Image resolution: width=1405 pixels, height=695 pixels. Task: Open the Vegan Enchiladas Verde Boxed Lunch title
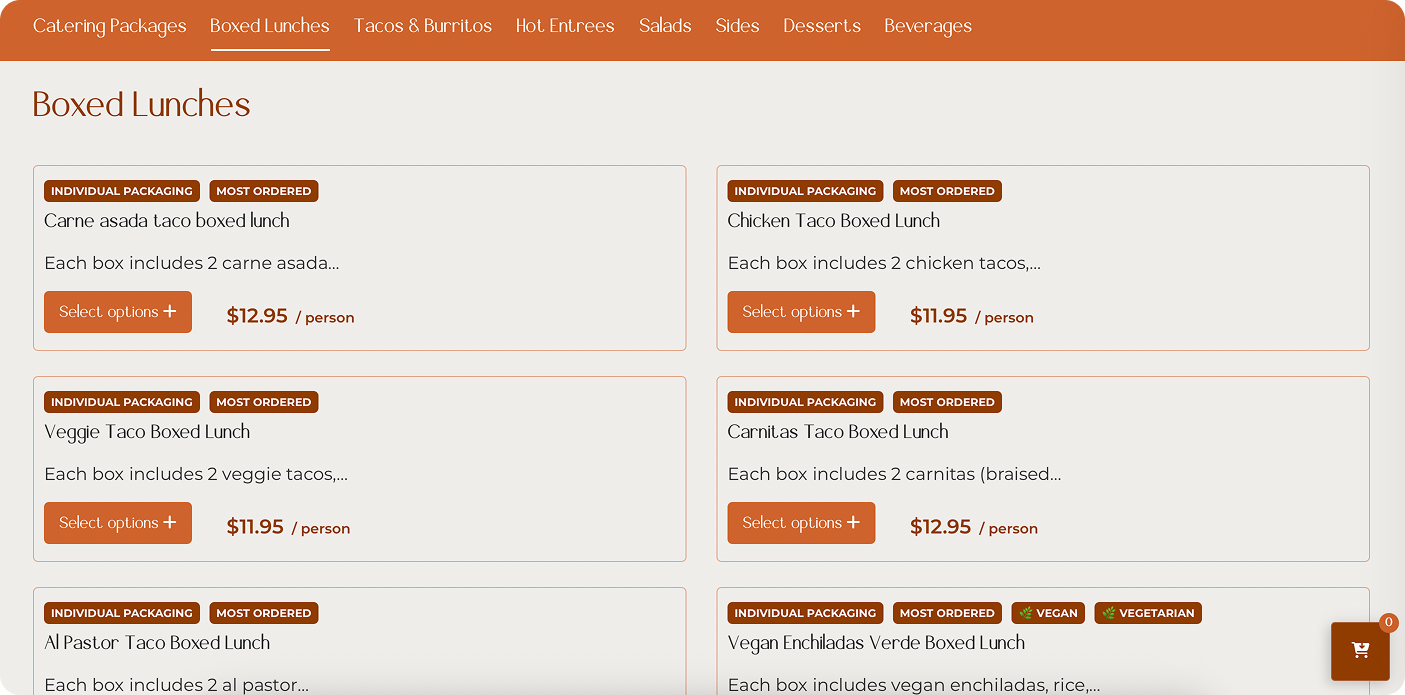(875, 643)
